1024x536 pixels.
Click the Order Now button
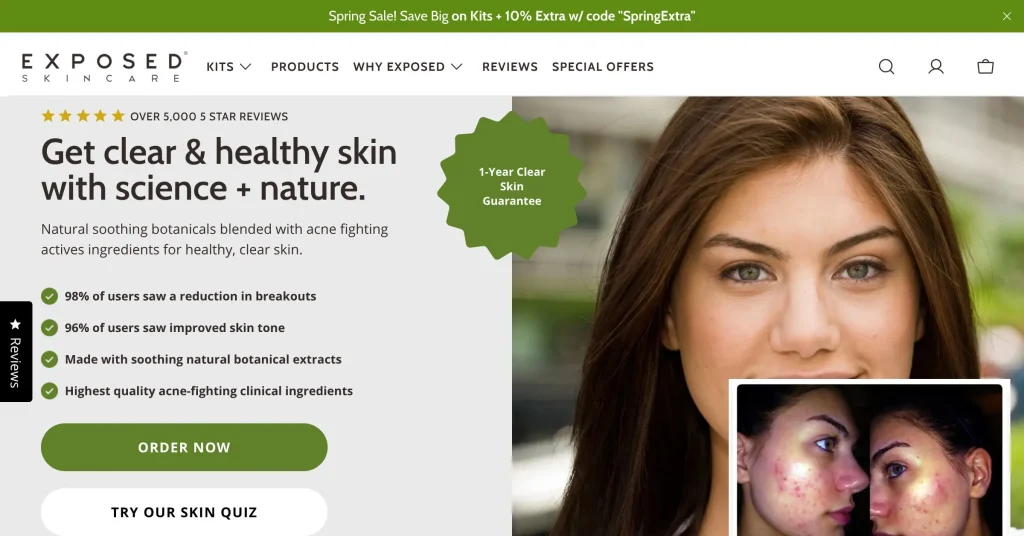[x=184, y=447]
